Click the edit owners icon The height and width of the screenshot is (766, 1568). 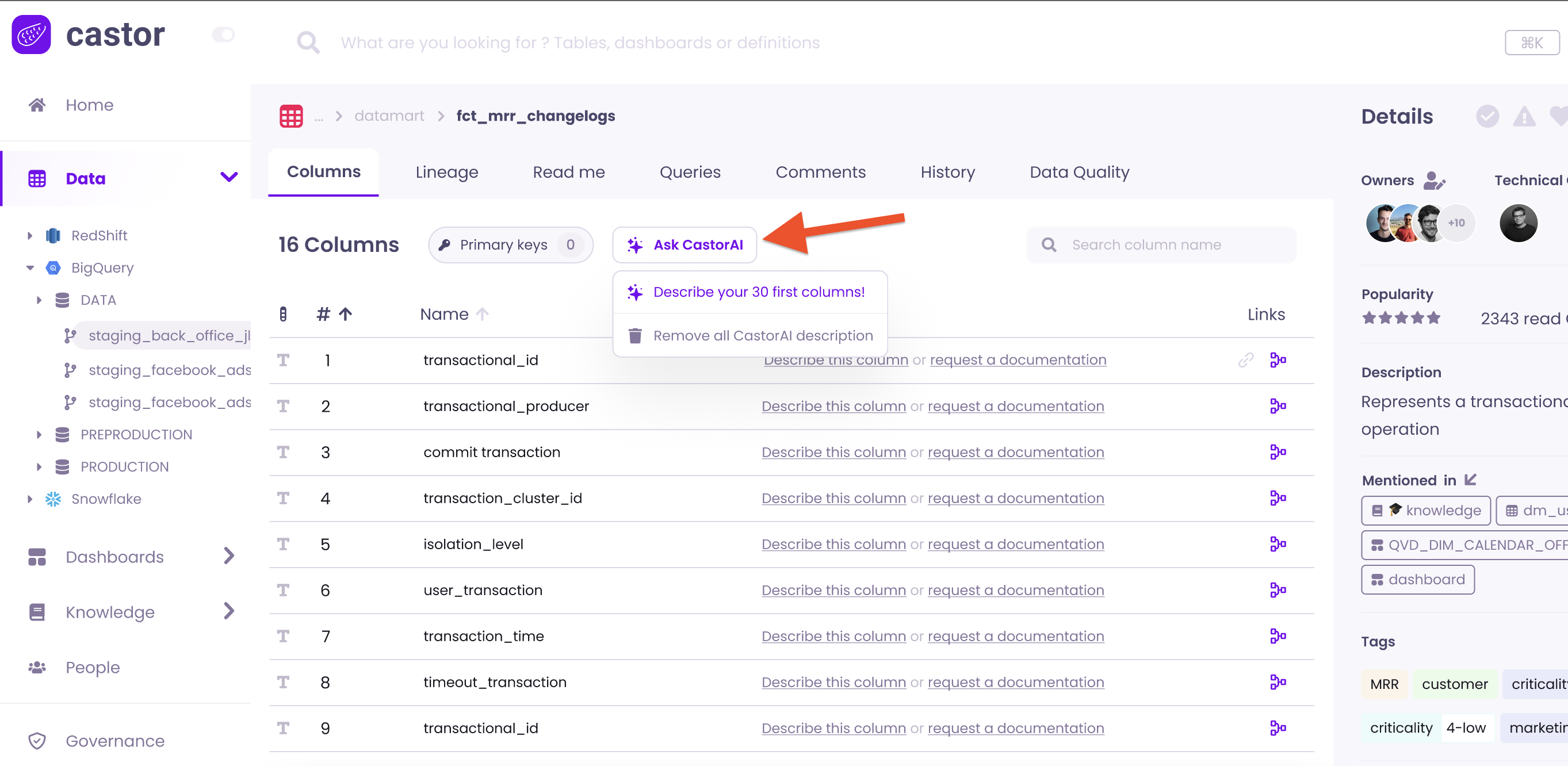tap(1433, 181)
